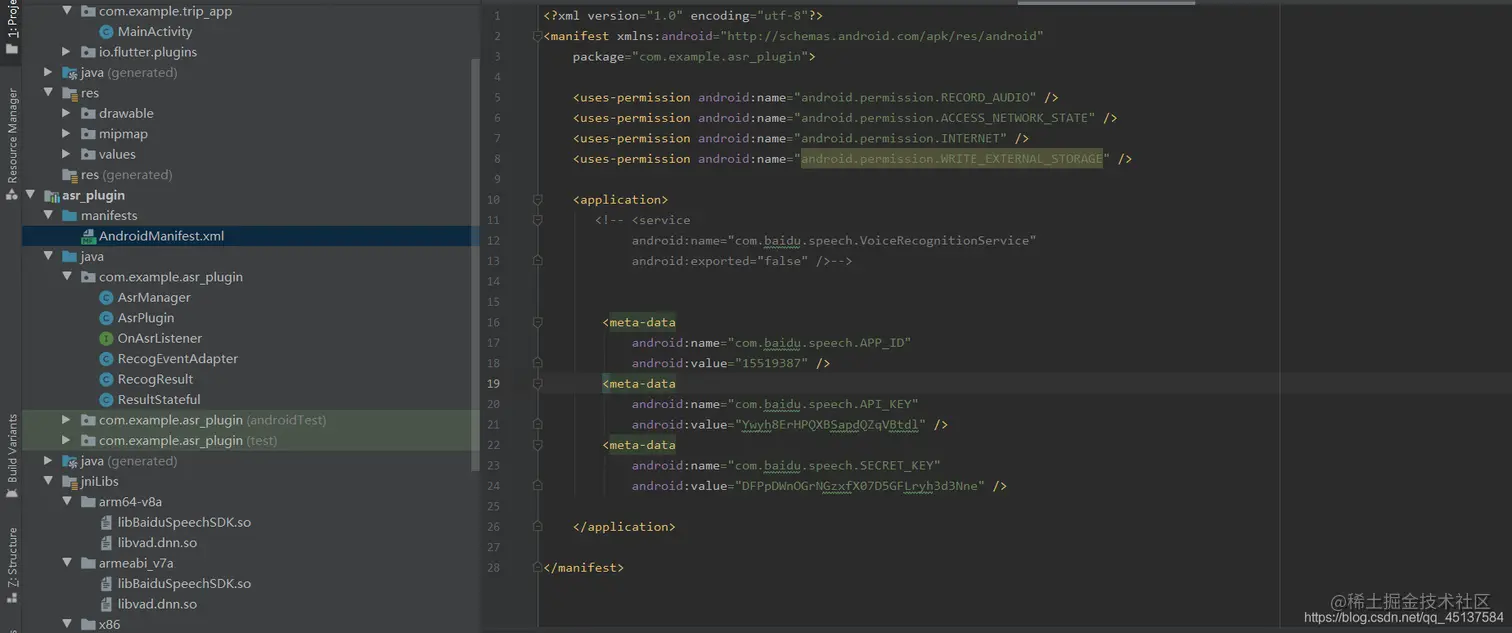Click fold end marker at line 13

[538, 261]
